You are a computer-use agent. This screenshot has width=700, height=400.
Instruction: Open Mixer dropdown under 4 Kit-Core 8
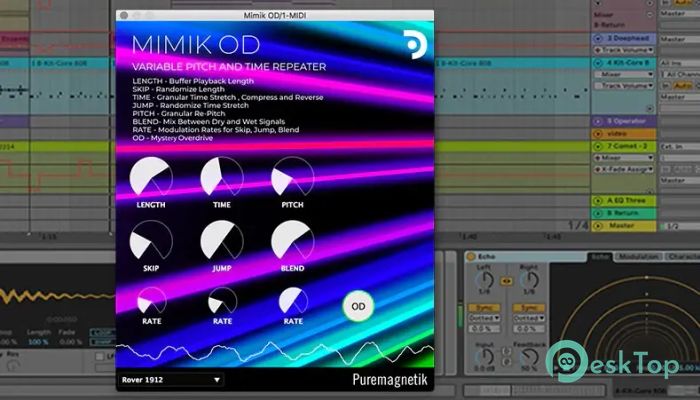(x=625, y=74)
